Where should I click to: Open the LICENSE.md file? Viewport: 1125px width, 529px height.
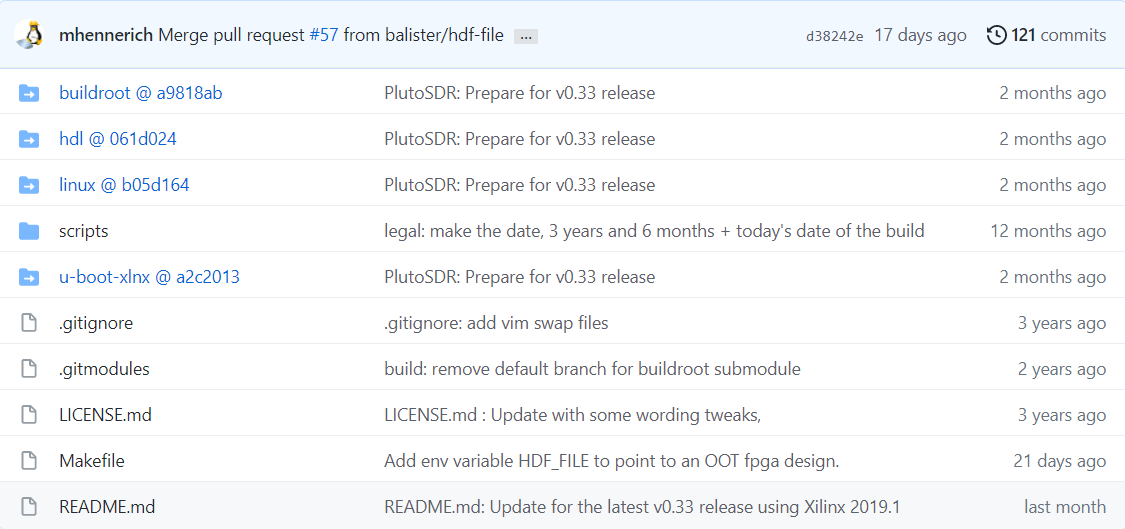pyautogui.click(x=105, y=415)
